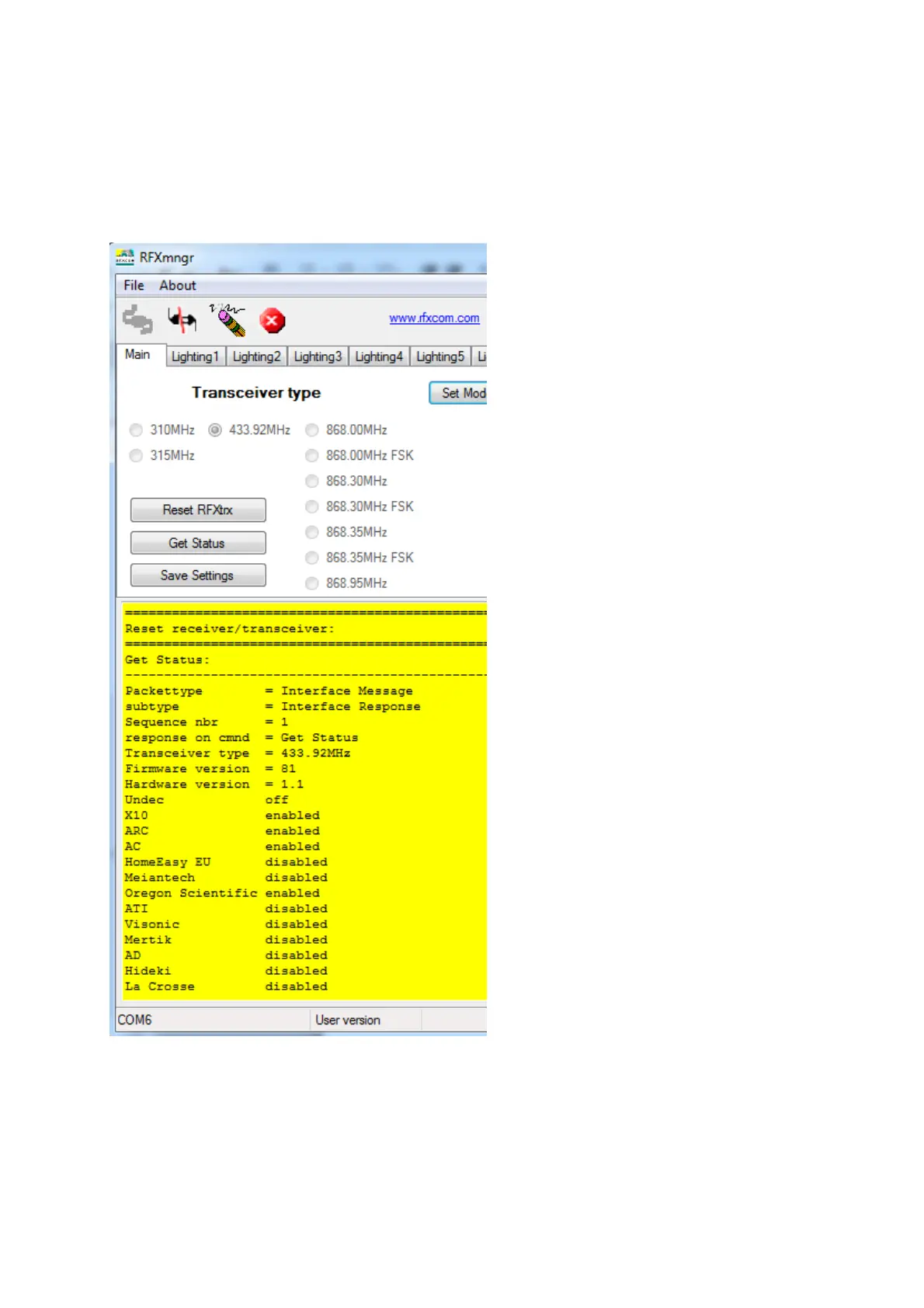Click the 'ATI disabled' log line
924x1308 pixels.
226,909
